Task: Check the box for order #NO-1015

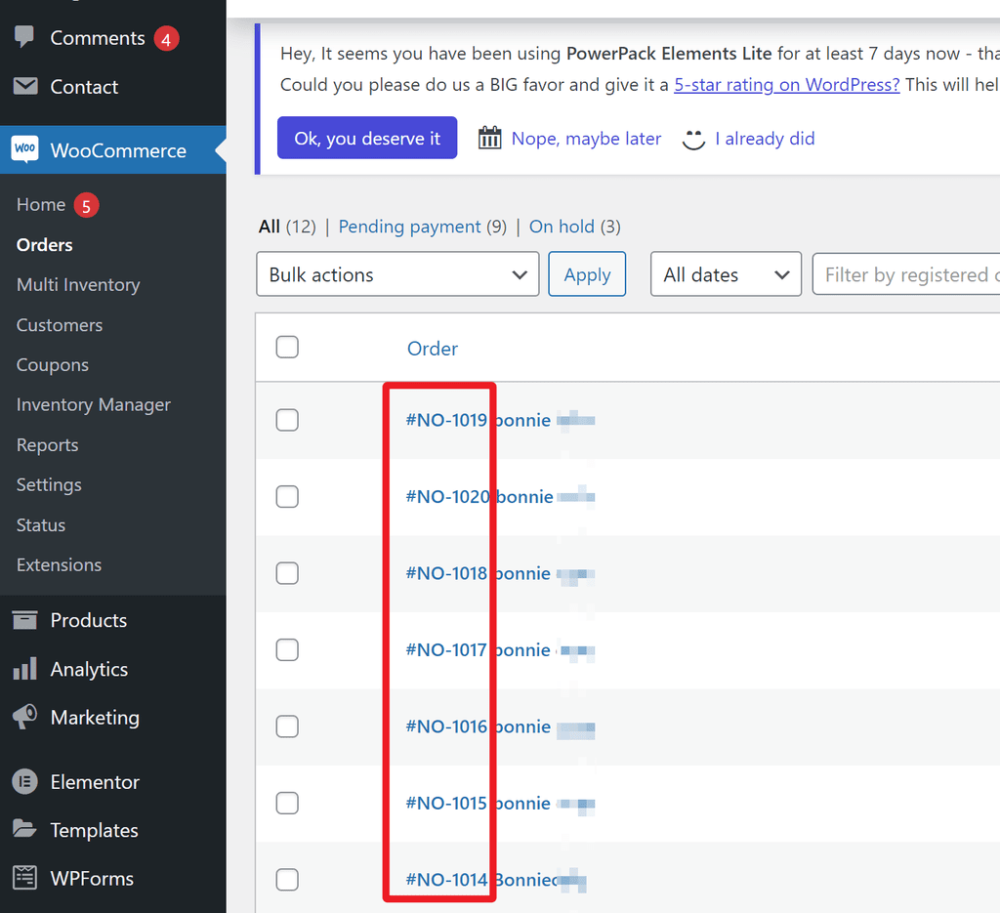Action: 287,803
